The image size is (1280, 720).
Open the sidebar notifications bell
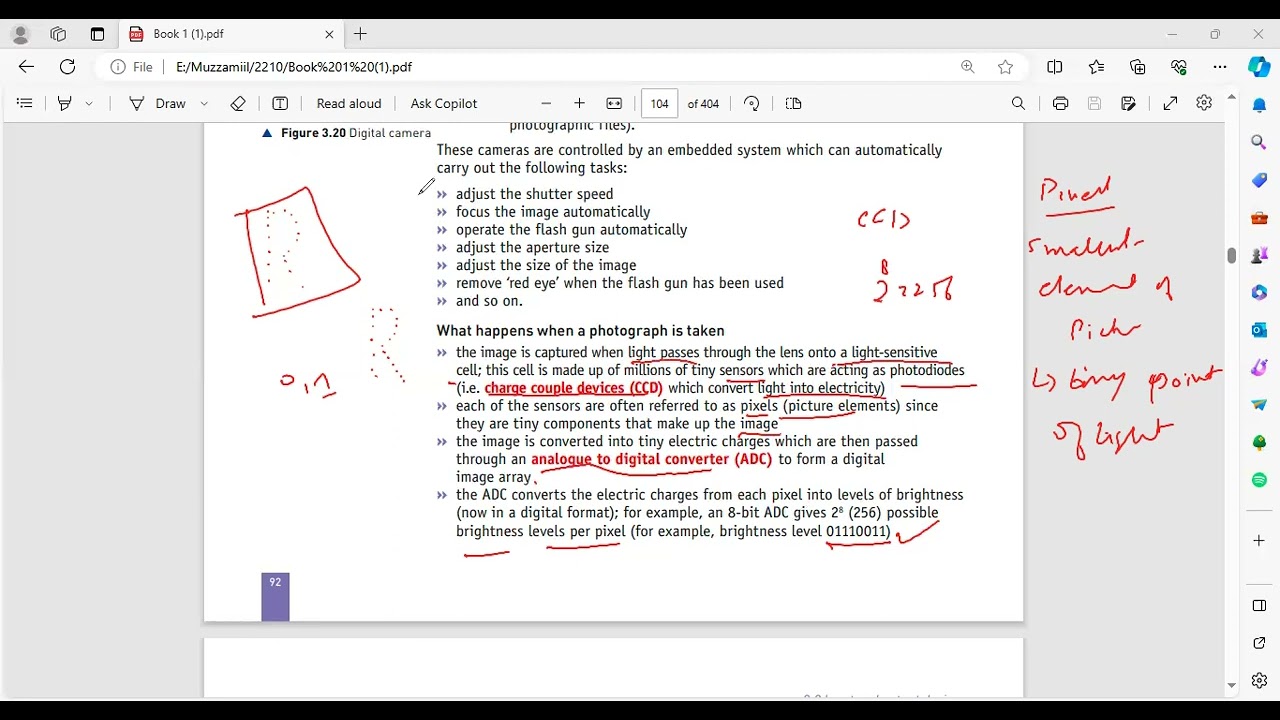1259,105
